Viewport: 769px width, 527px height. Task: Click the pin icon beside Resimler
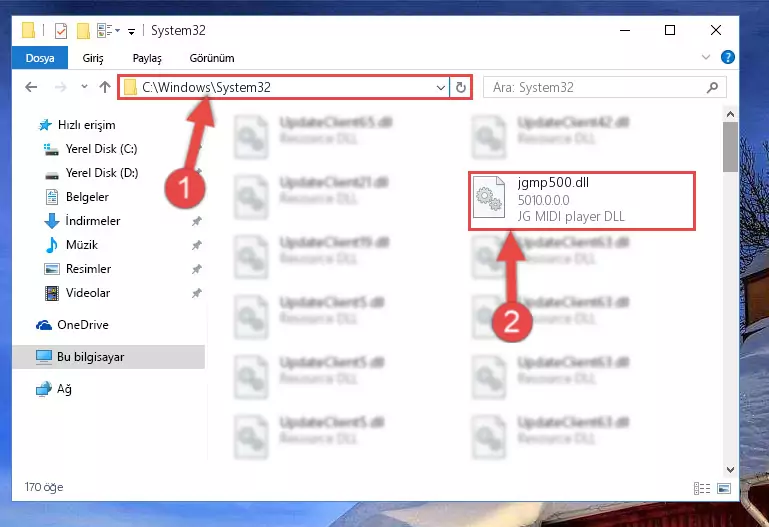point(197,269)
